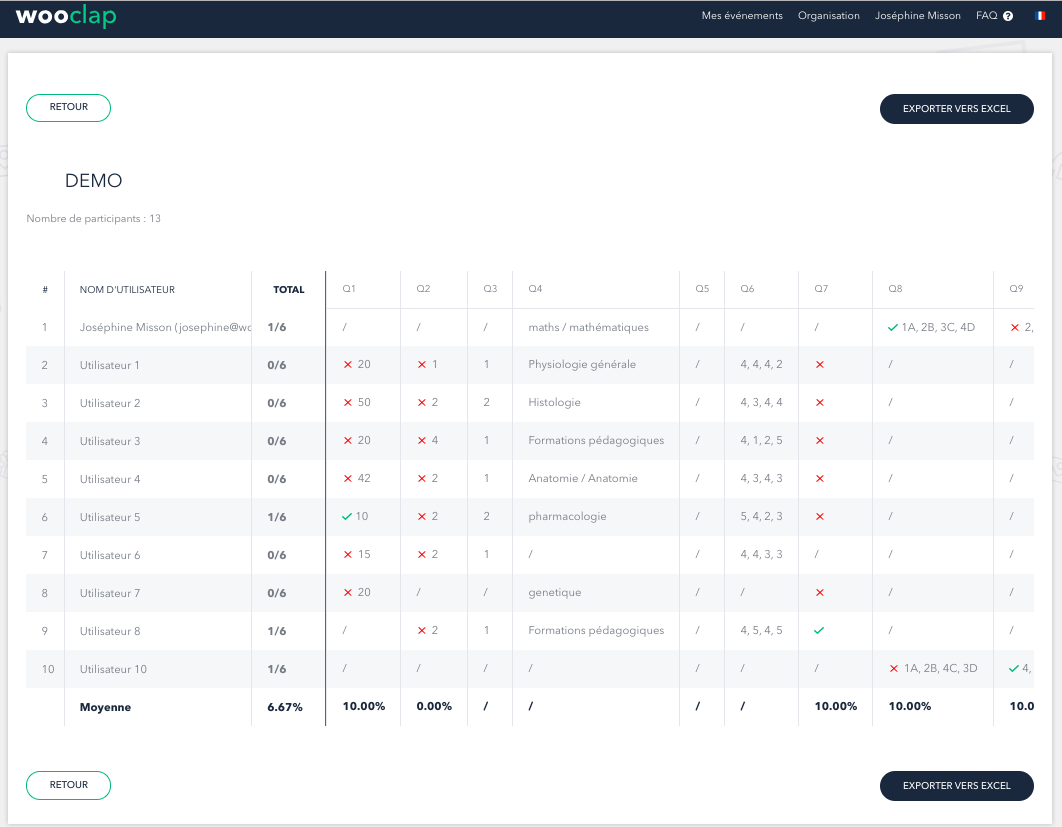Screen dimensions: 1062x827
Task: Select Utilisateur 1 name cell
Action: (x=110, y=365)
